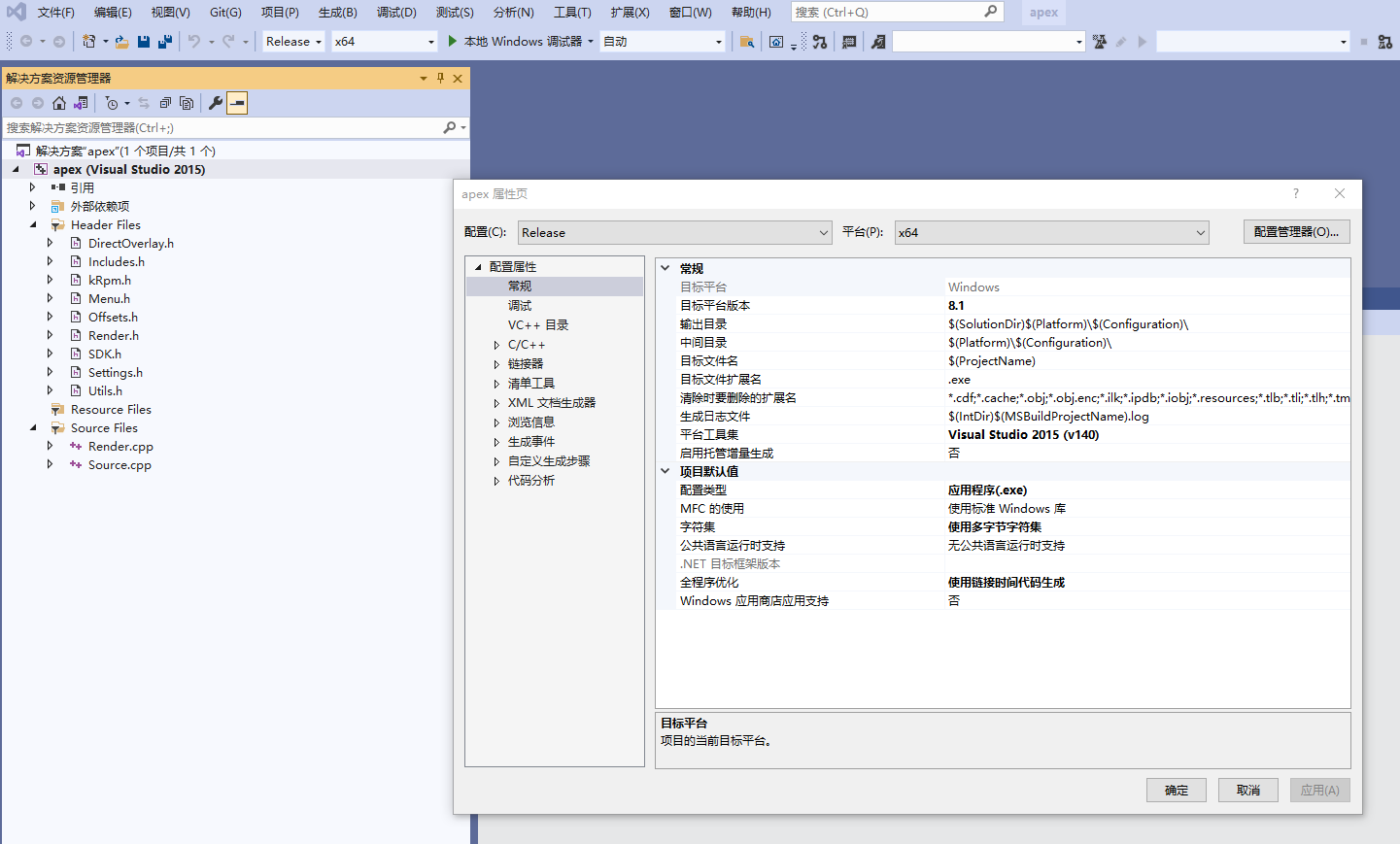This screenshot has width=1400, height=844.
Task: Expand the 链接器 node in property tree
Action: pos(496,364)
